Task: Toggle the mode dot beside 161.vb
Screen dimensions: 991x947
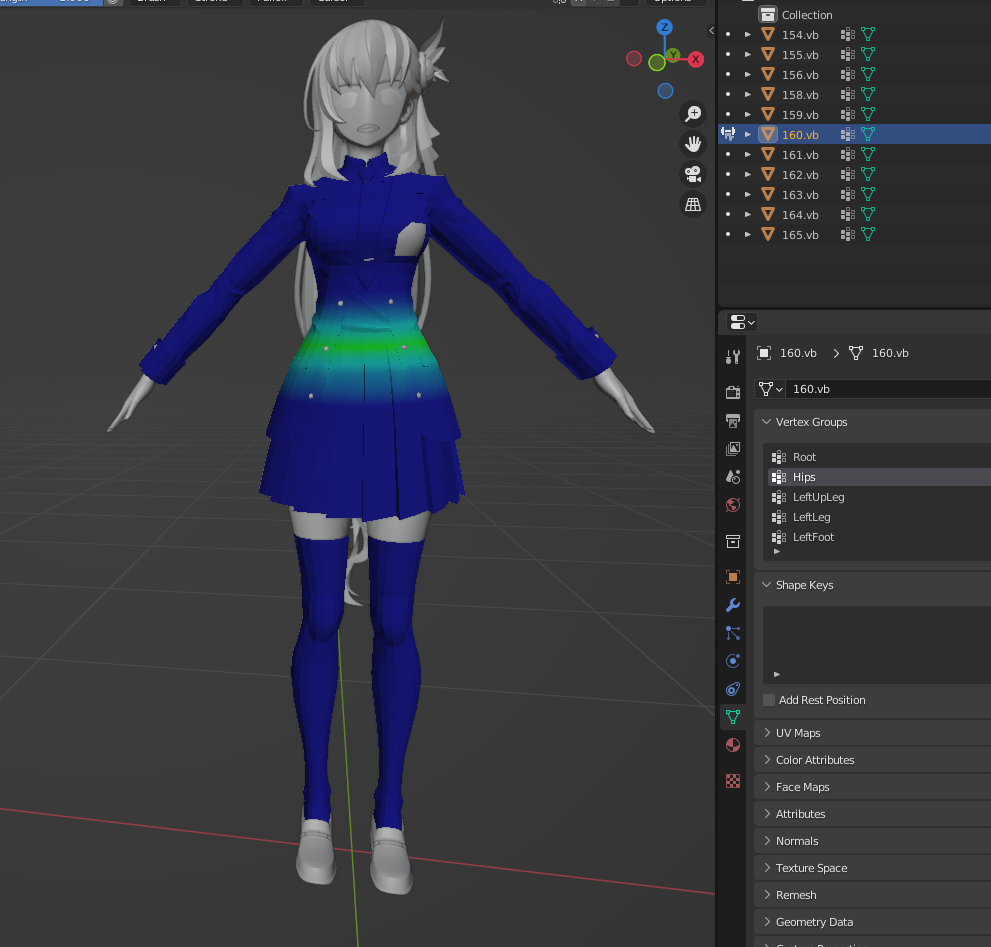Action: (728, 154)
